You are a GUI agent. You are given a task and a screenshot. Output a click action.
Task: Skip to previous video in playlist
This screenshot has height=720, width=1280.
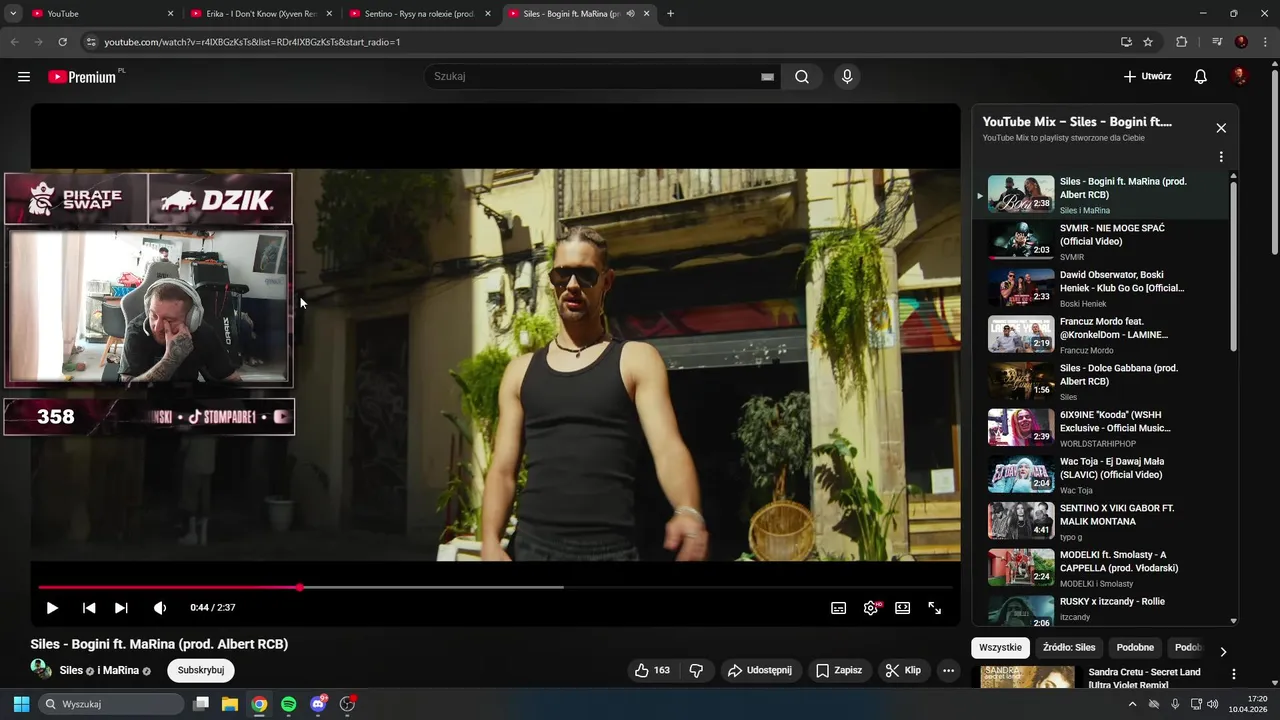89,608
